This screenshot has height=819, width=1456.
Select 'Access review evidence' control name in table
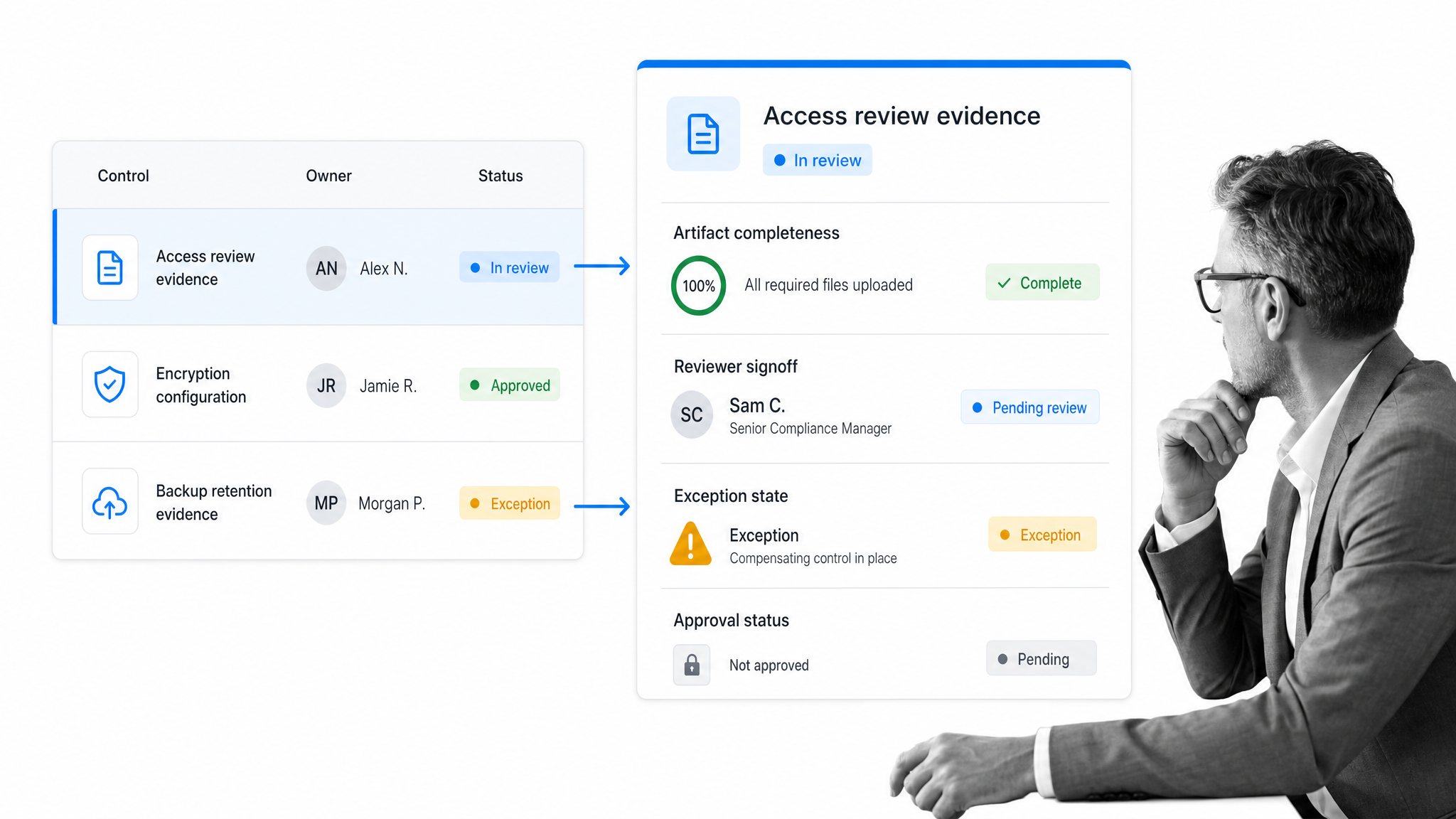click(205, 268)
